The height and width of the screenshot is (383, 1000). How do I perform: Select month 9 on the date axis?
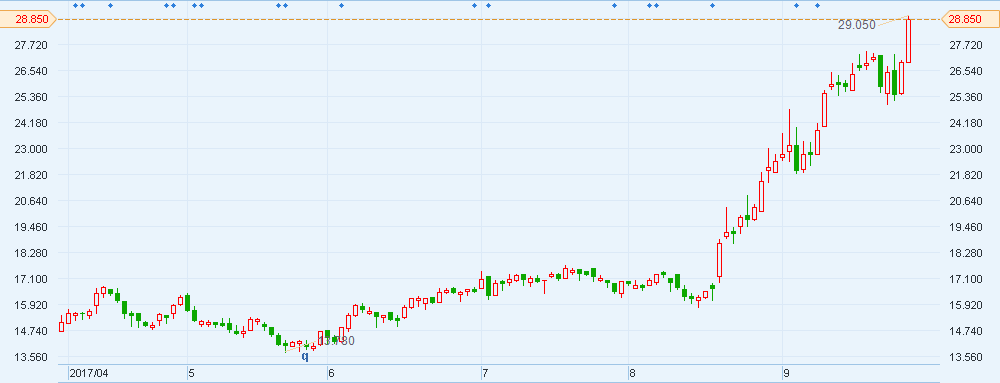point(786,373)
